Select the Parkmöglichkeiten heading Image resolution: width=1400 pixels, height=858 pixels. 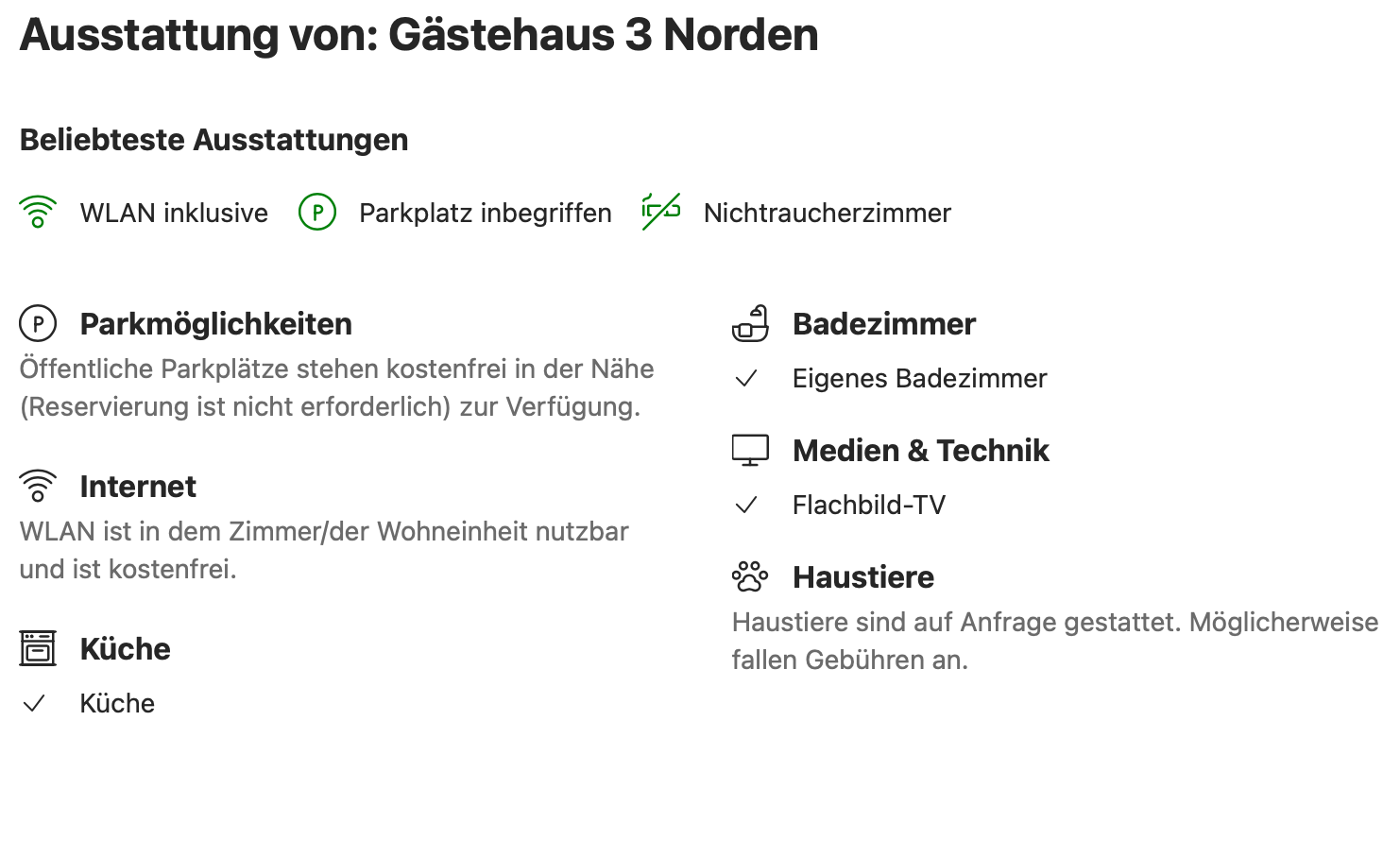(x=215, y=324)
